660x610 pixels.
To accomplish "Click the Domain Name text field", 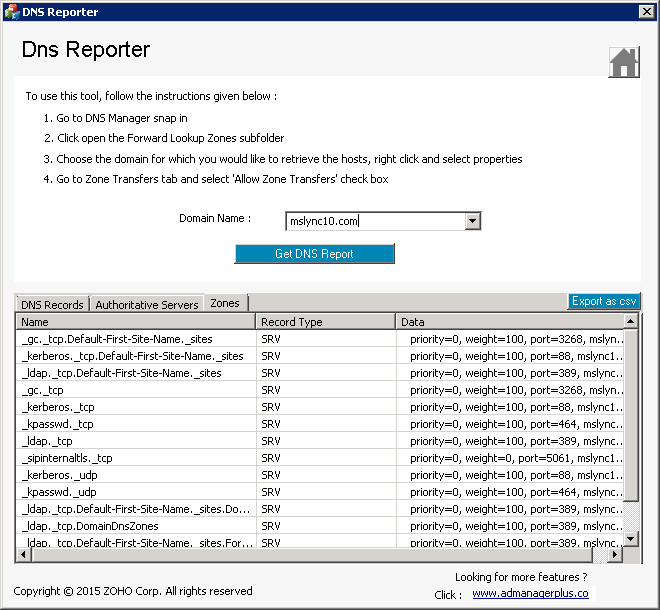I will (x=375, y=222).
